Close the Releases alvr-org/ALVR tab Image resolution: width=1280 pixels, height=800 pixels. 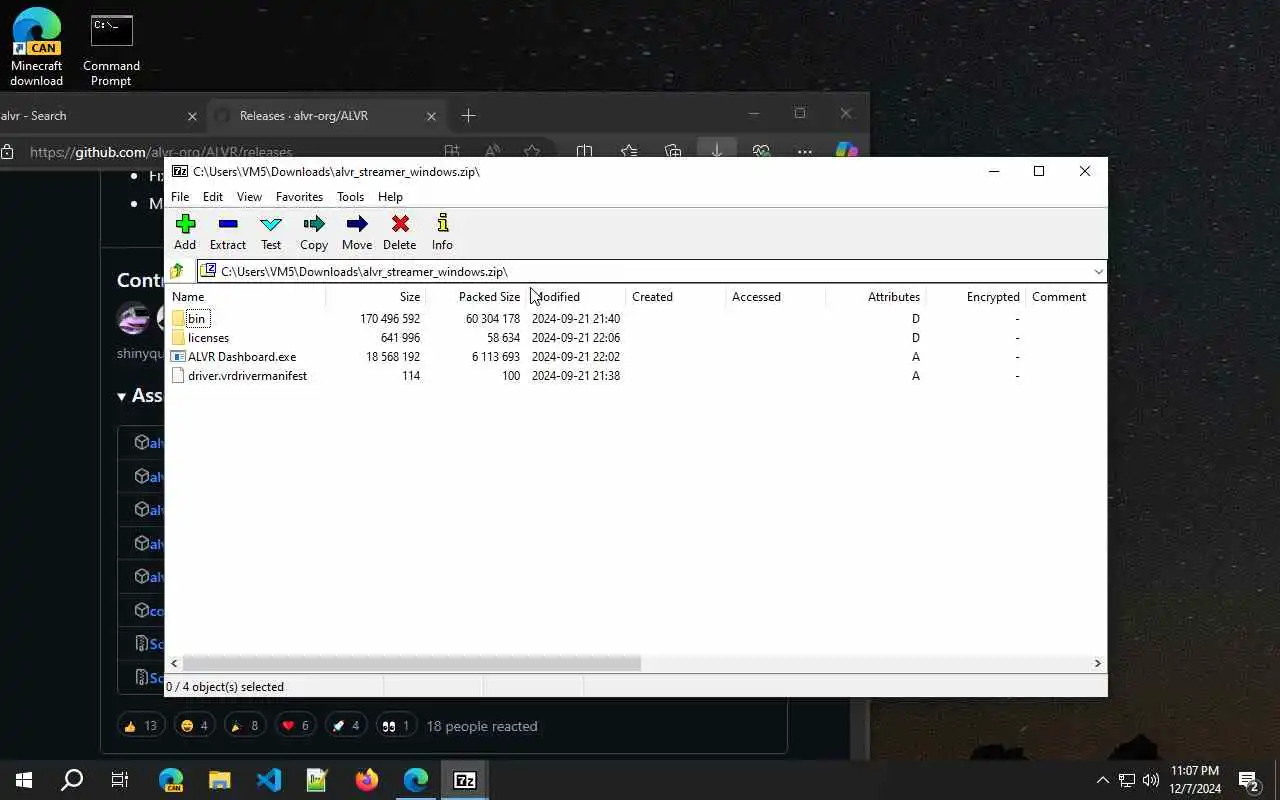(431, 116)
